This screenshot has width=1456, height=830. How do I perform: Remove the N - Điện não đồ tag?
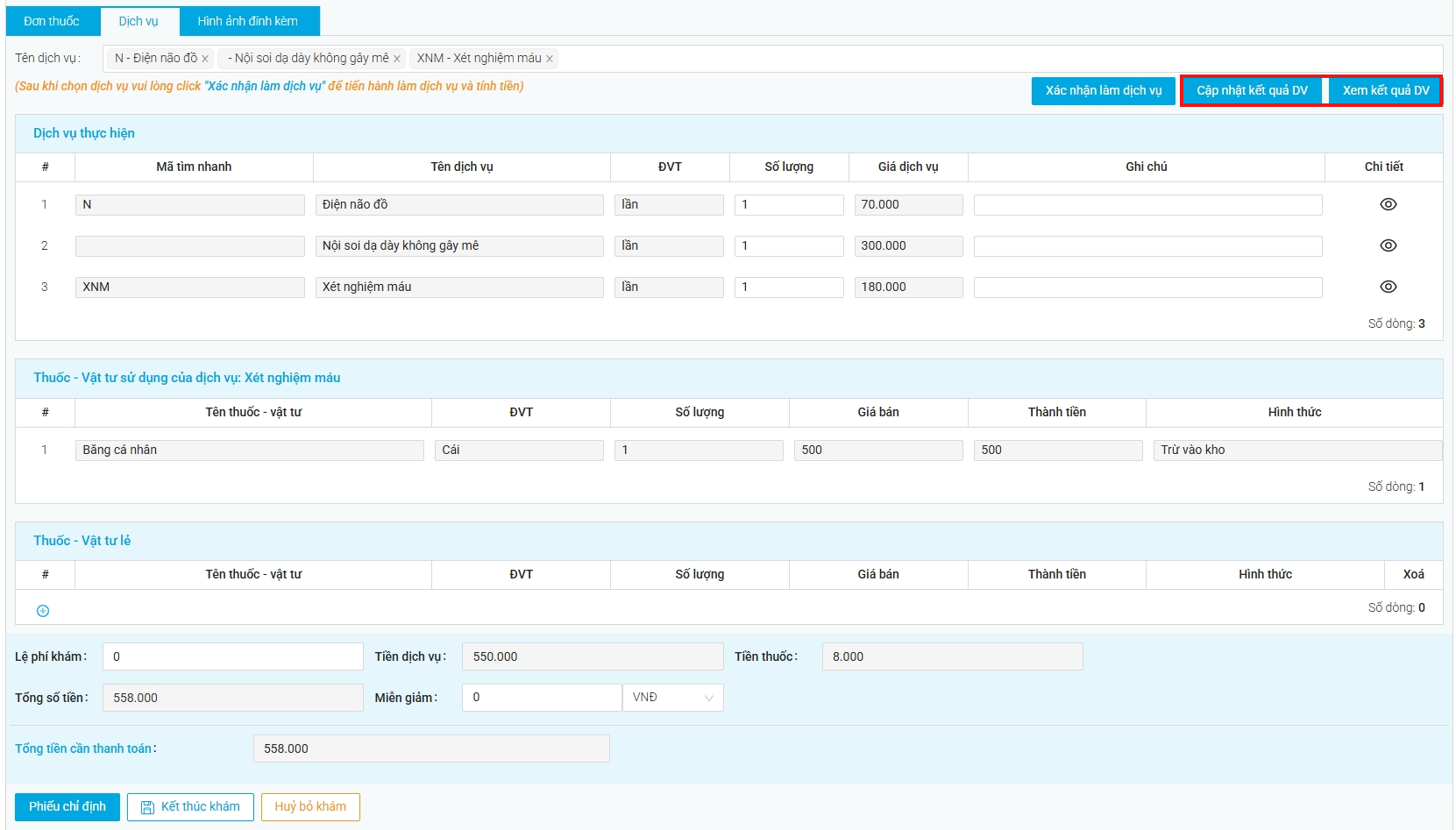pos(205,59)
